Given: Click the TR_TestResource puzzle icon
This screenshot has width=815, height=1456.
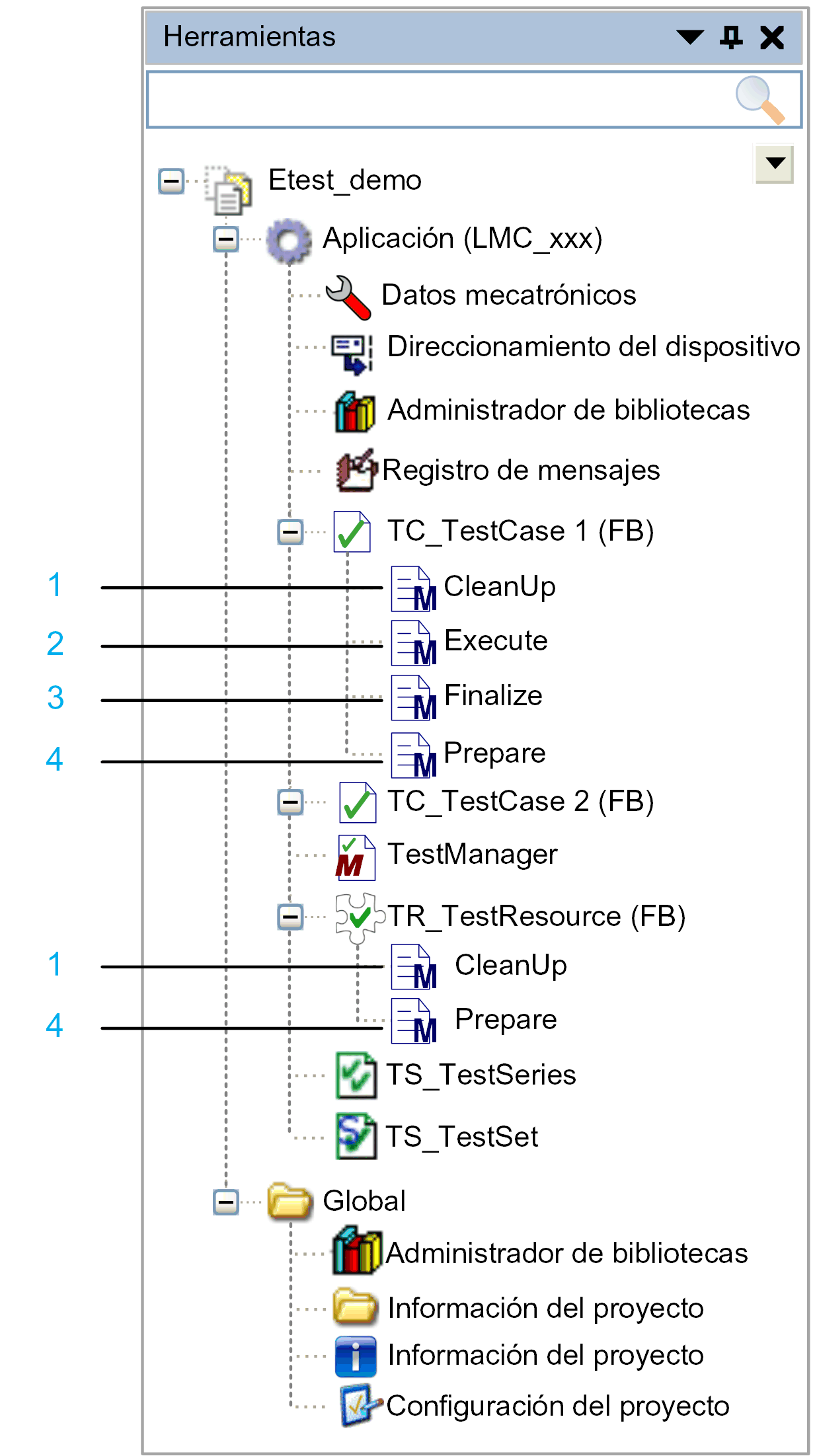Looking at the screenshot, I should (x=360, y=917).
